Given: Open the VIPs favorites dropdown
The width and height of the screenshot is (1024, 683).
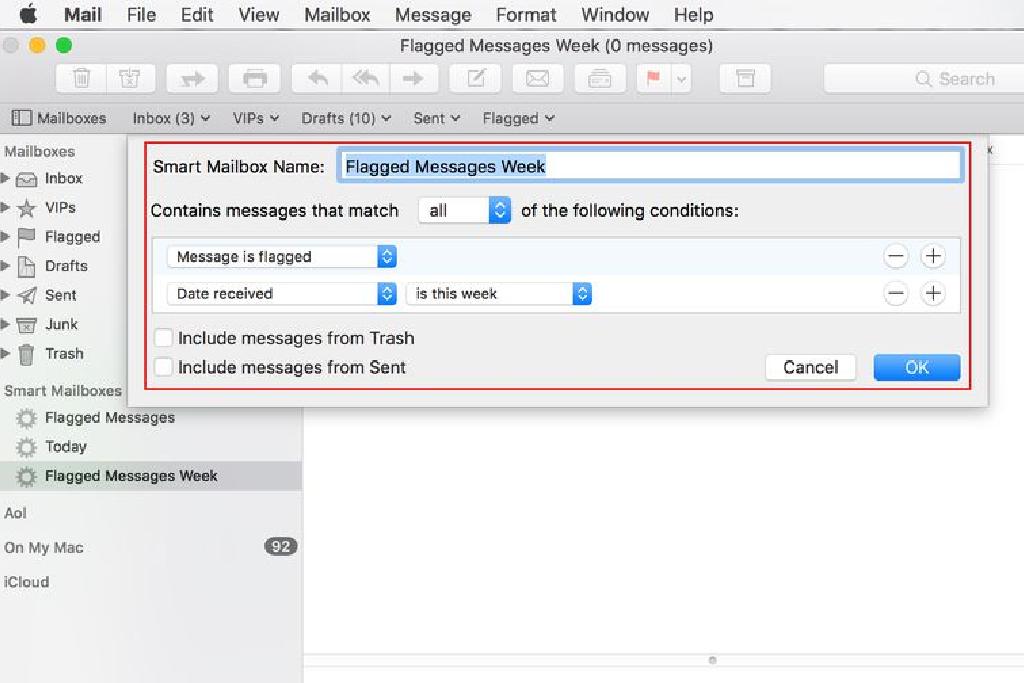Looking at the screenshot, I should [255, 118].
